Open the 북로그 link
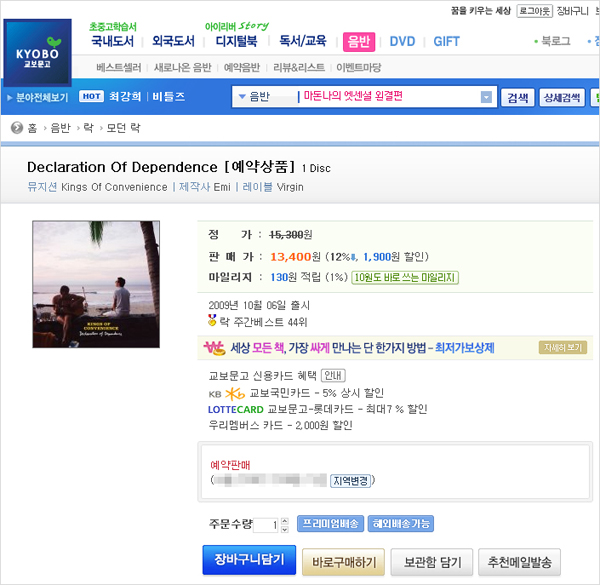The width and height of the screenshot is (600, 585). 556,41
